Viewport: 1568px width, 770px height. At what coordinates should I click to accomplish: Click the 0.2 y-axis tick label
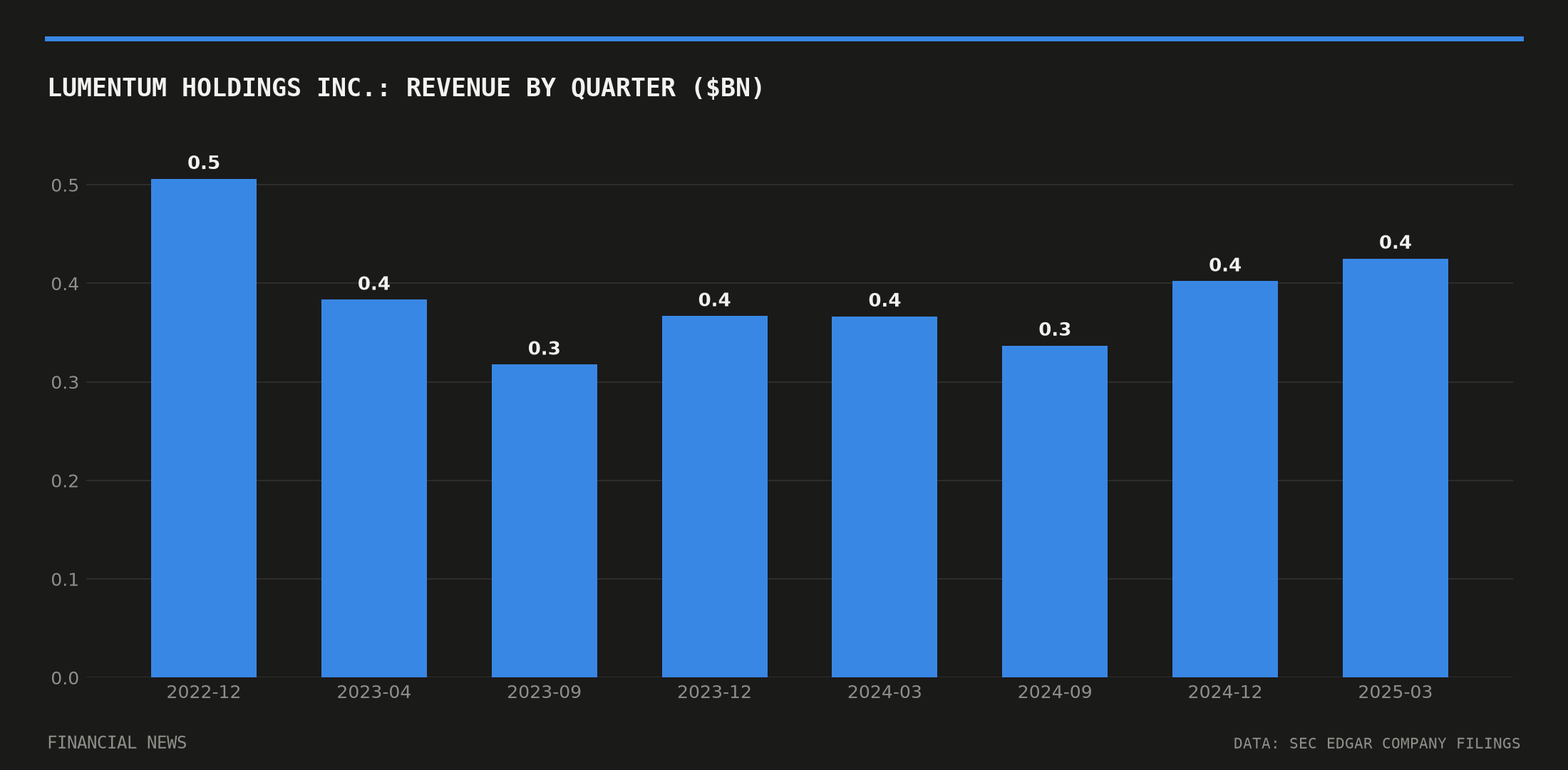pos(65,481)
